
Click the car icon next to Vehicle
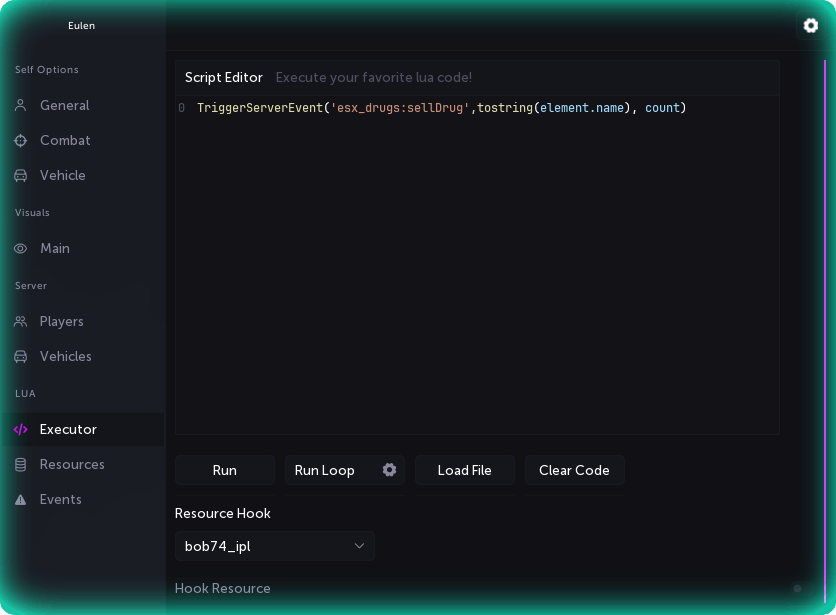point(21,176)
